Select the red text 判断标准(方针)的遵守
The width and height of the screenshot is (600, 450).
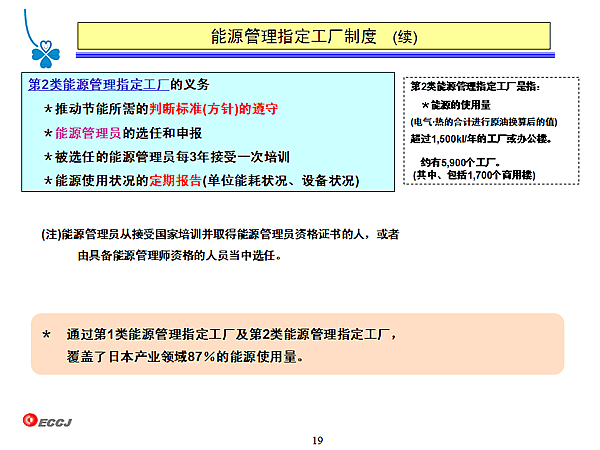click(214, 109)
